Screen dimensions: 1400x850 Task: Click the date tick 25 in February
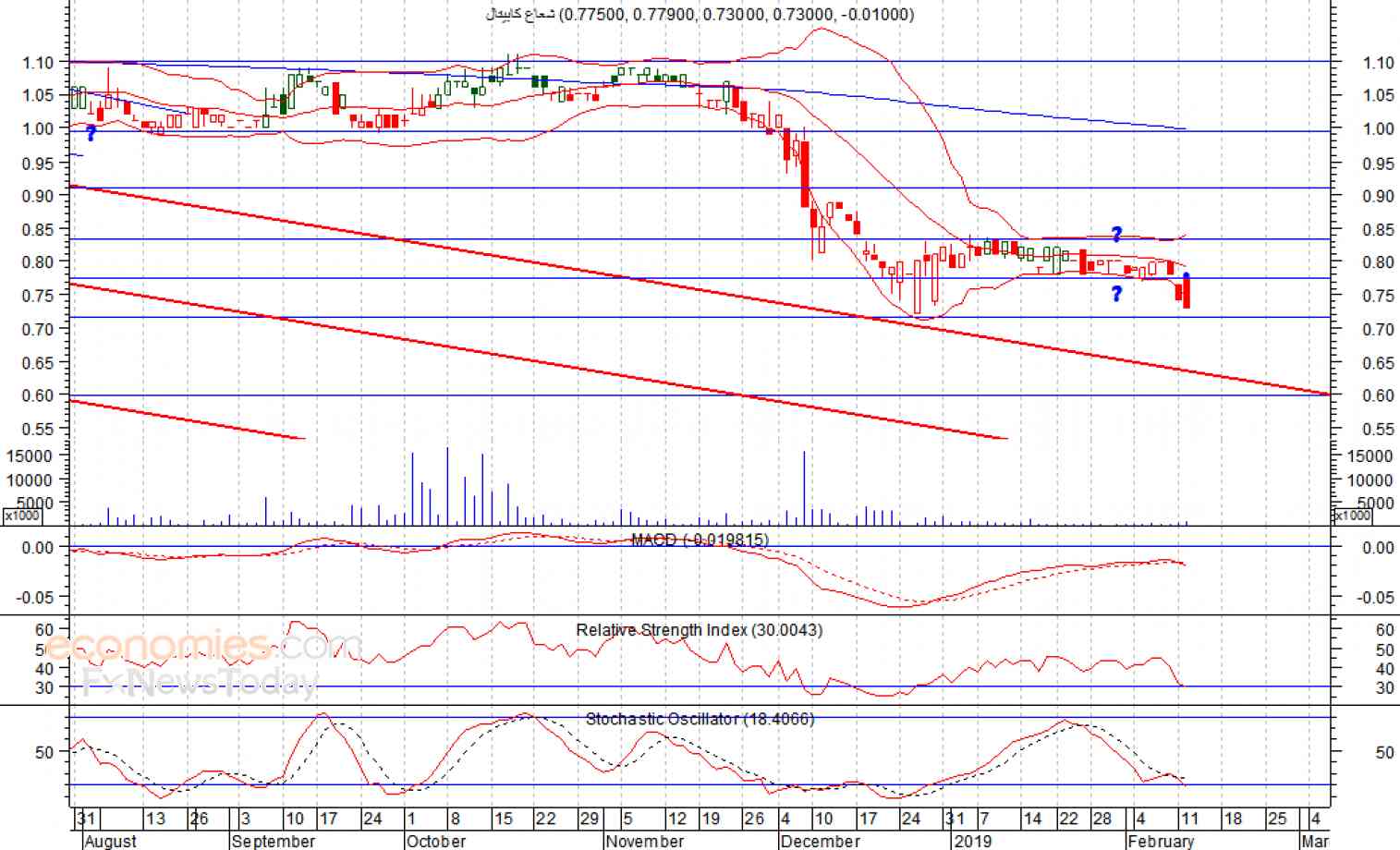click(1276, 819)
